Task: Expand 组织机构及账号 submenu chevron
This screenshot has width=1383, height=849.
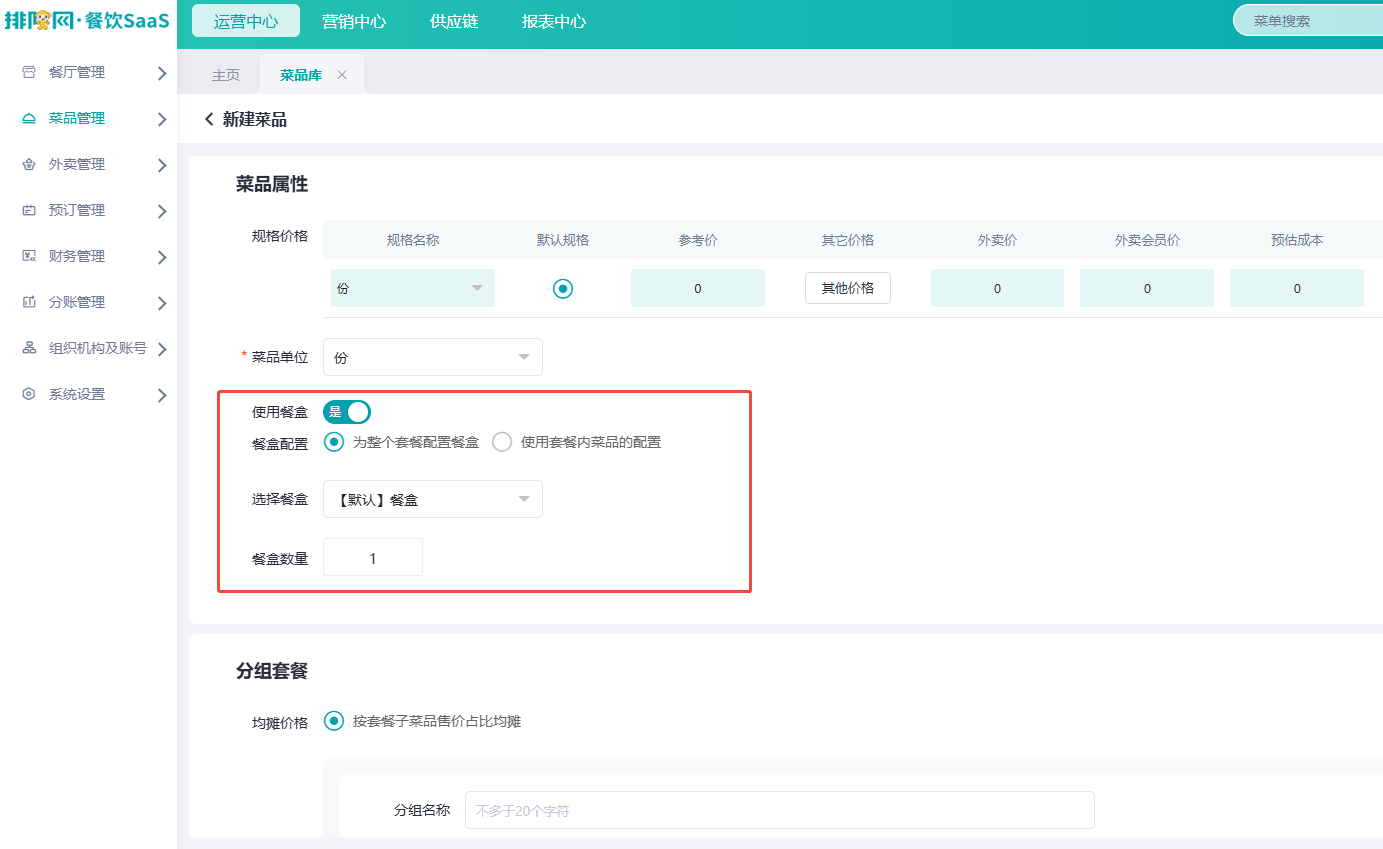Action: point(162,349)
